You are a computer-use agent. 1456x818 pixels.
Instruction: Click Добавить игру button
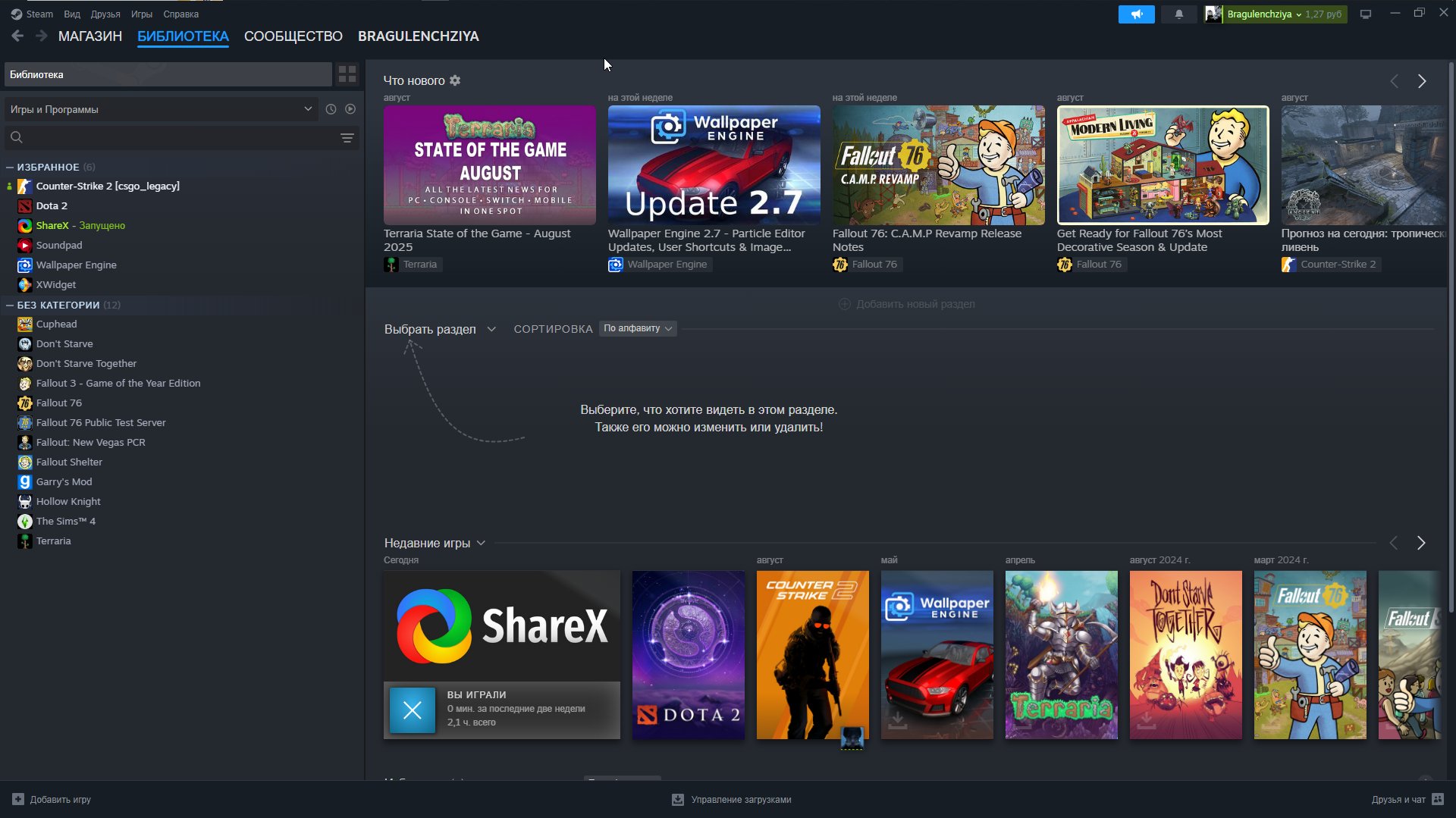tap(52, 799)
